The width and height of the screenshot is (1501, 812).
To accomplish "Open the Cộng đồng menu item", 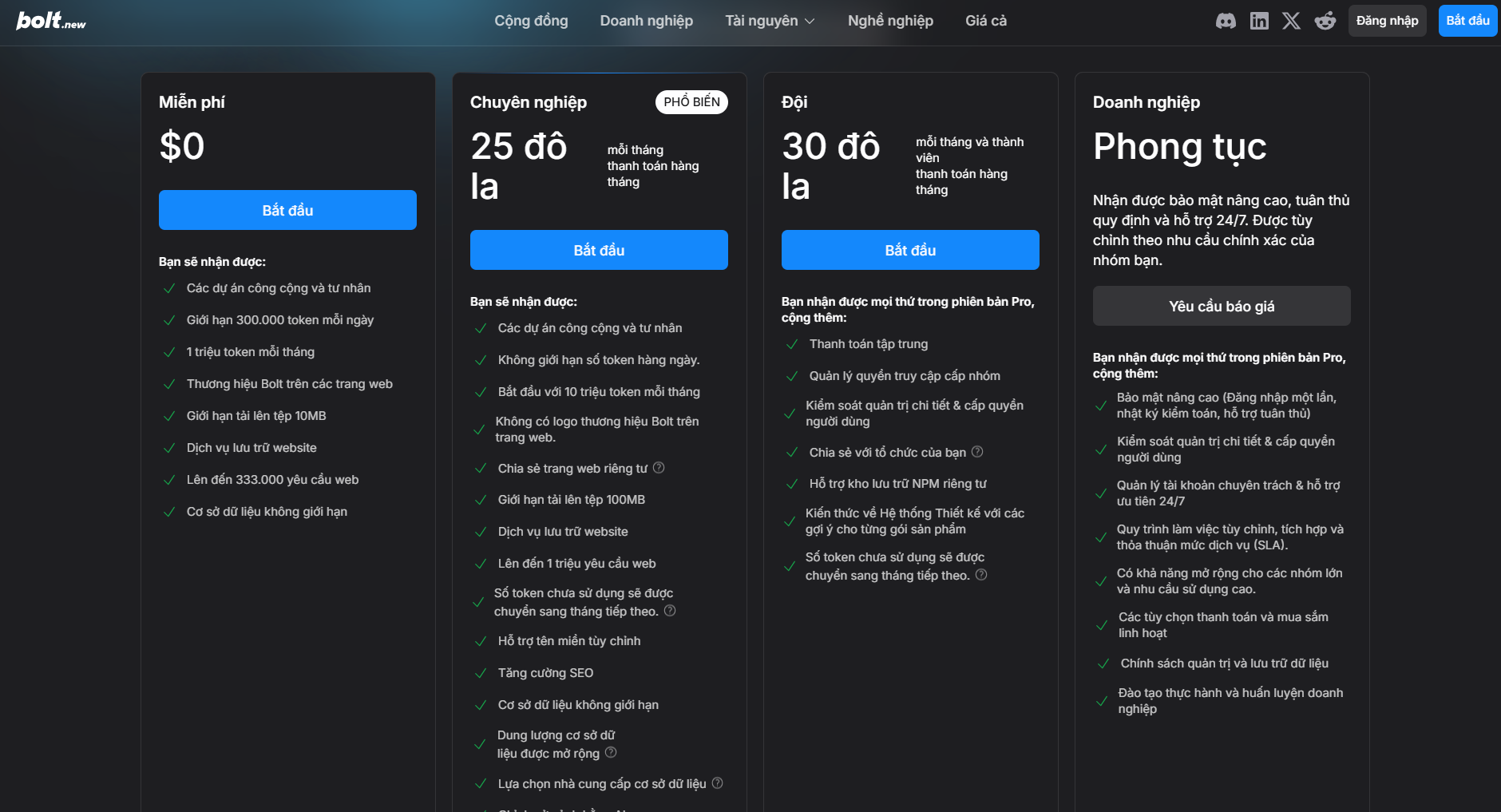I will pyautogui.click(x=531, y=21).
